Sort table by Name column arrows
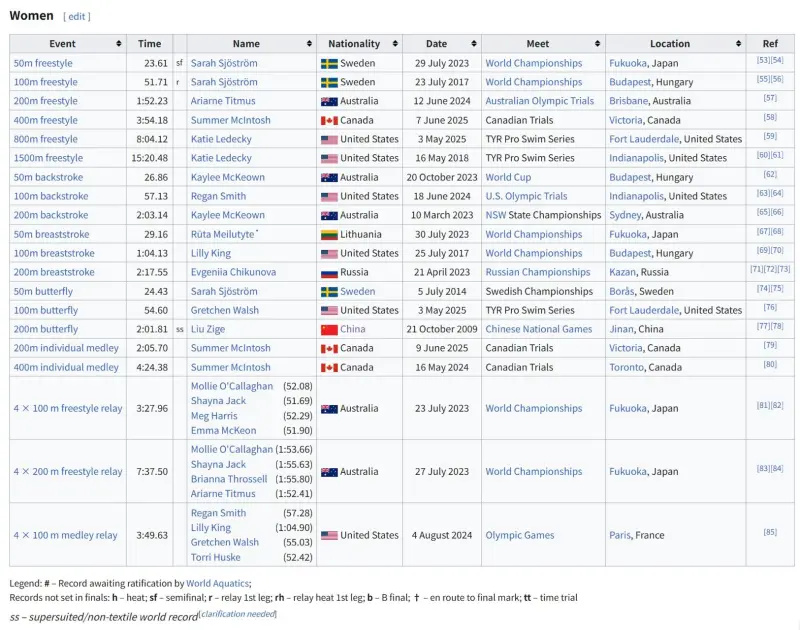 (309, 44)
